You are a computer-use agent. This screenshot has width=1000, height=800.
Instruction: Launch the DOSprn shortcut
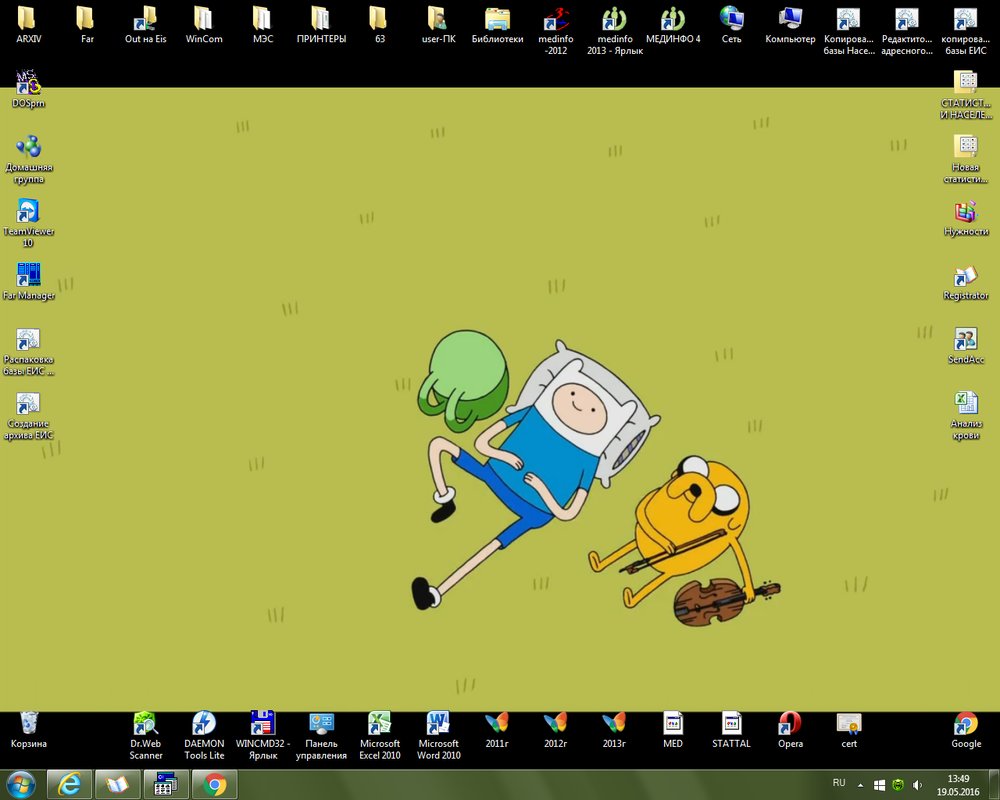click(28, 89)
